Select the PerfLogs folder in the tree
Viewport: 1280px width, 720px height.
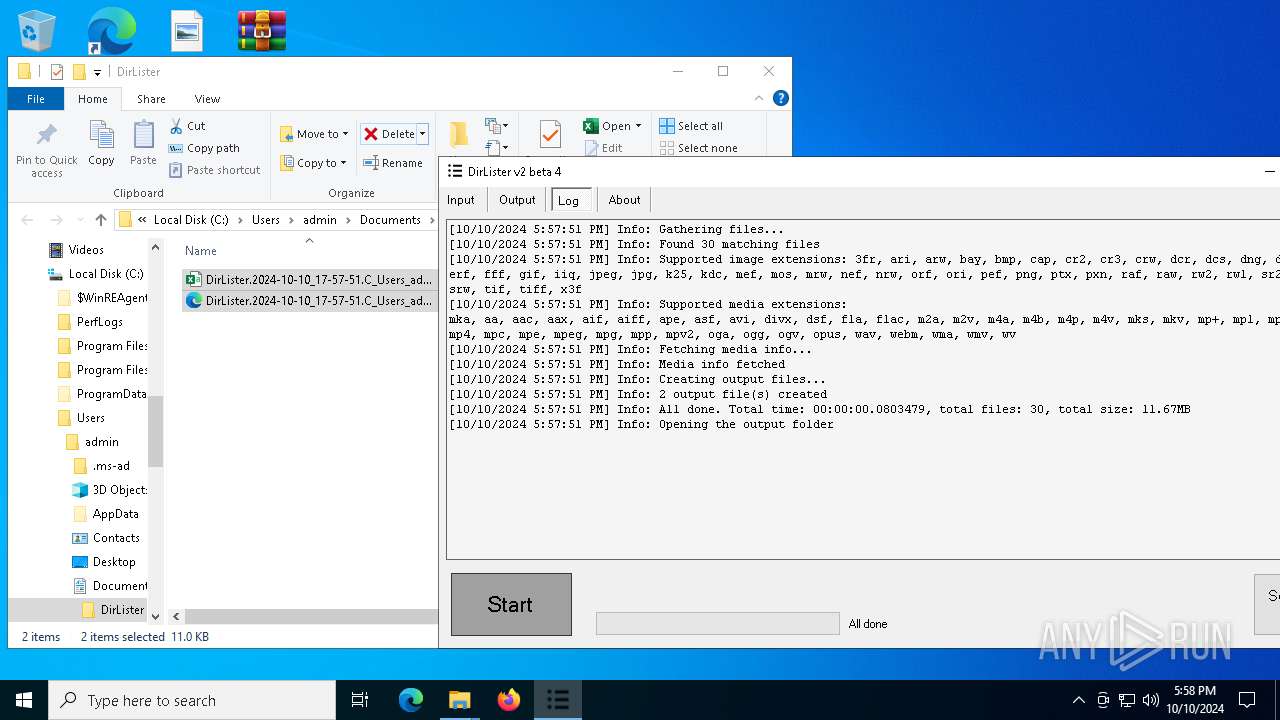click(90, 322)
